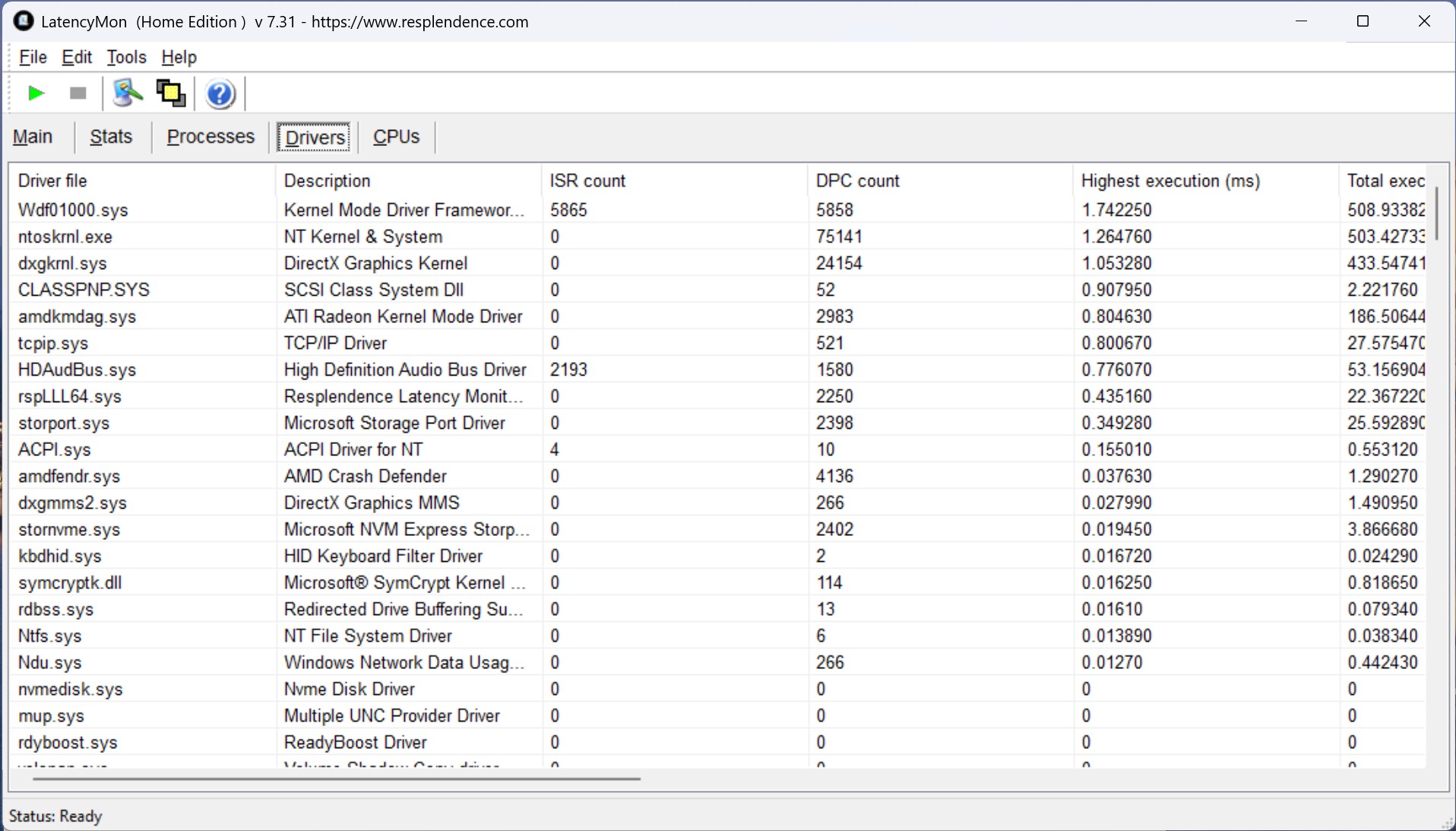Open the File menu
This screenshot has width=1456, height=831.
coord(33,57)
